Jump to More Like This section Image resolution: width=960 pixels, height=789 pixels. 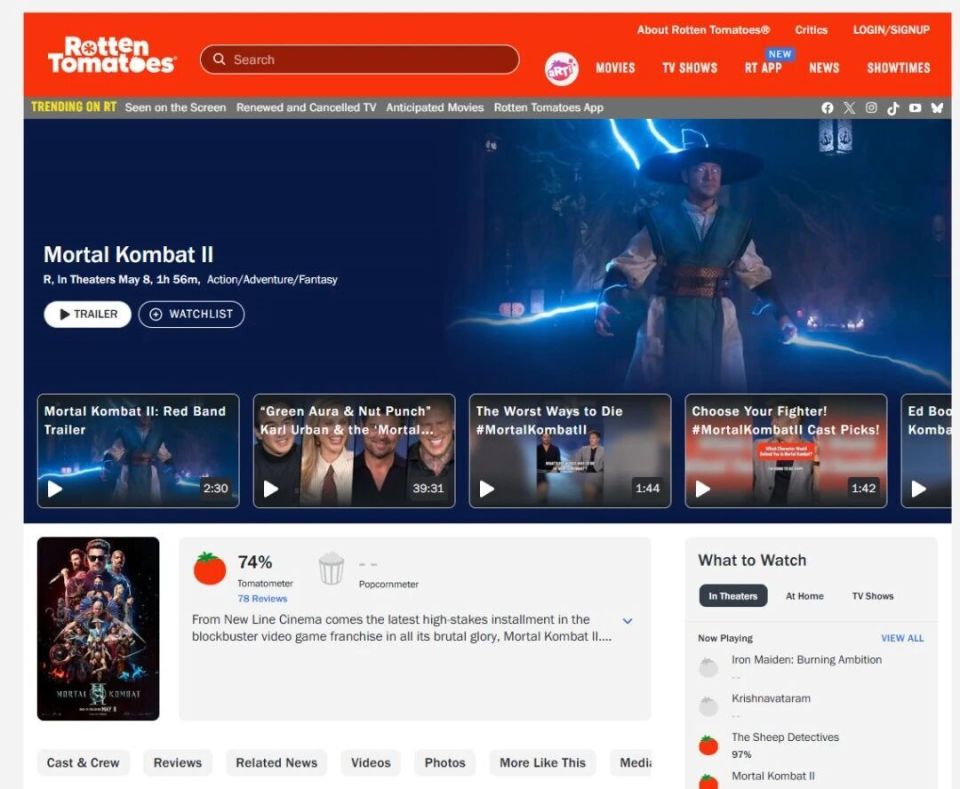click(x=542, y=763)
